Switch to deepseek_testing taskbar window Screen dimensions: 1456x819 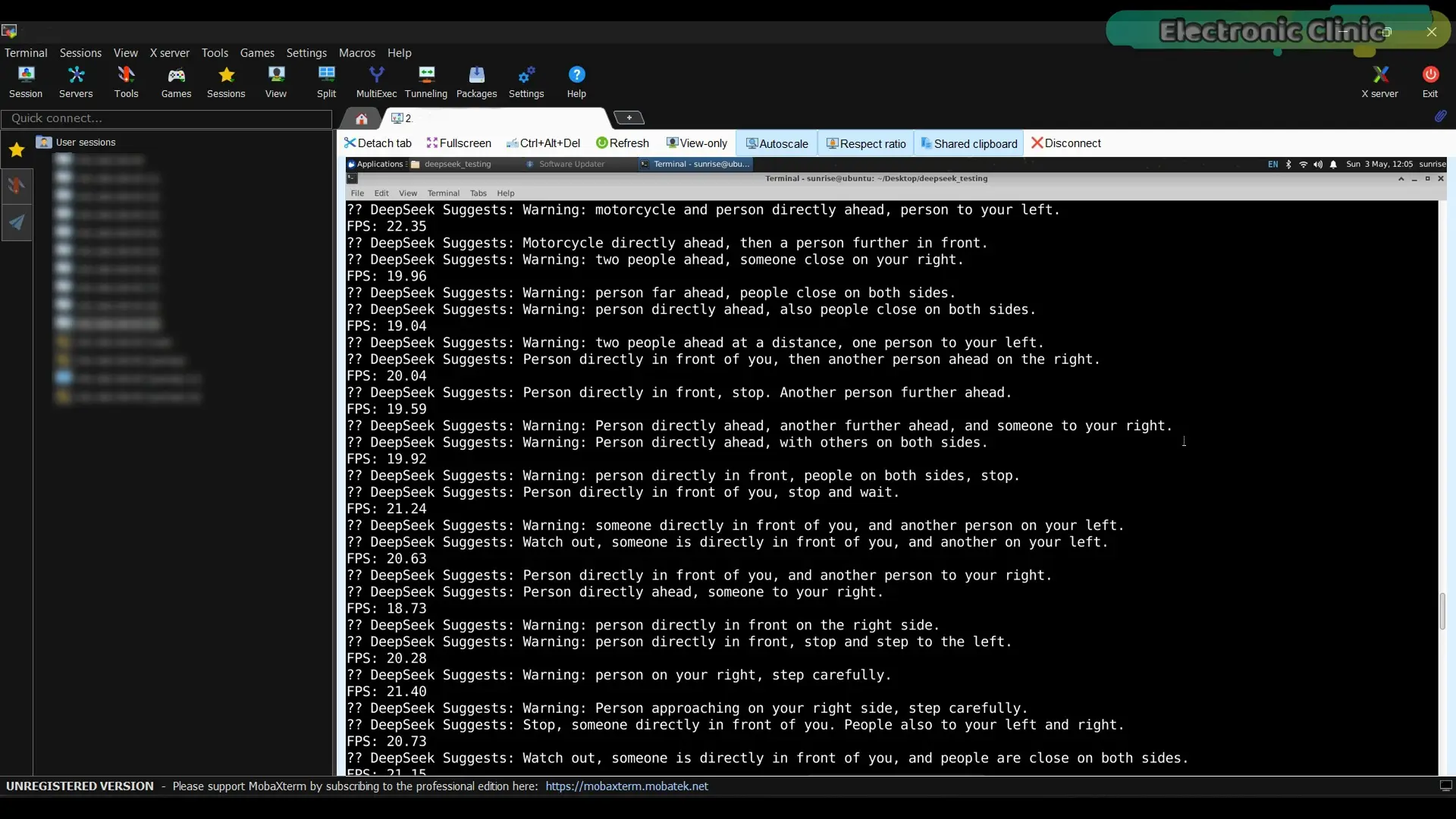(x=457, y=165)
